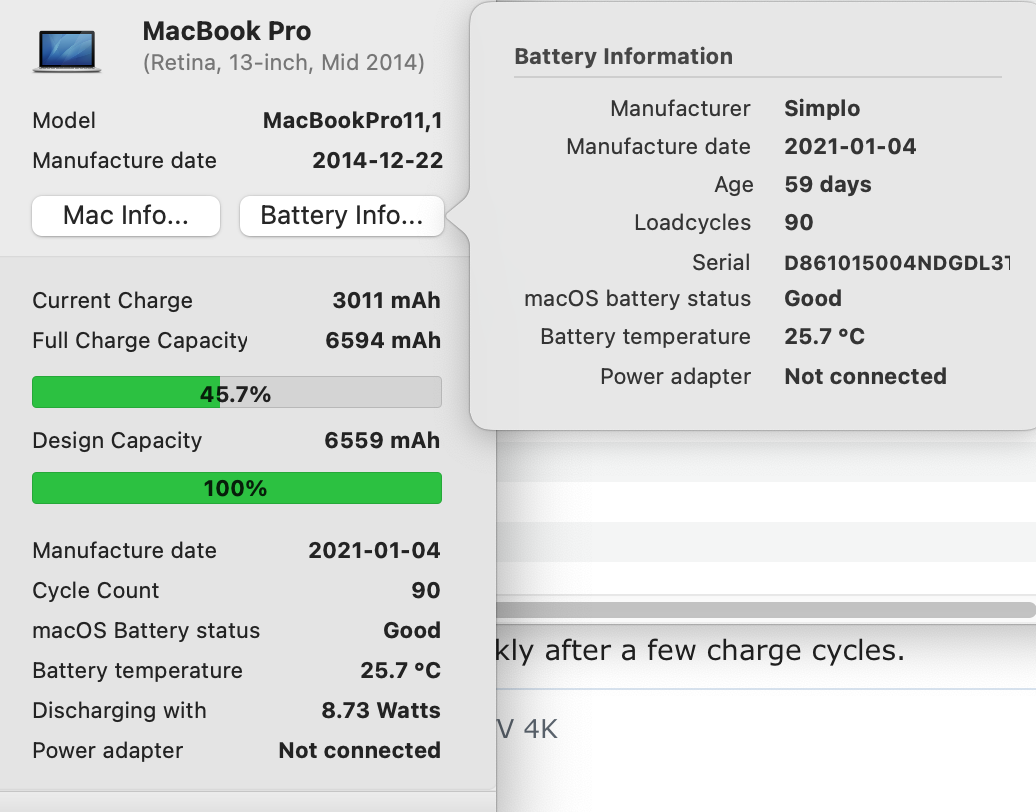Image resolution: width=1036 pixels, height=812 pixels.
Task: Click the MacBook Pro laptop icon
Action: [x=66, y=50]
